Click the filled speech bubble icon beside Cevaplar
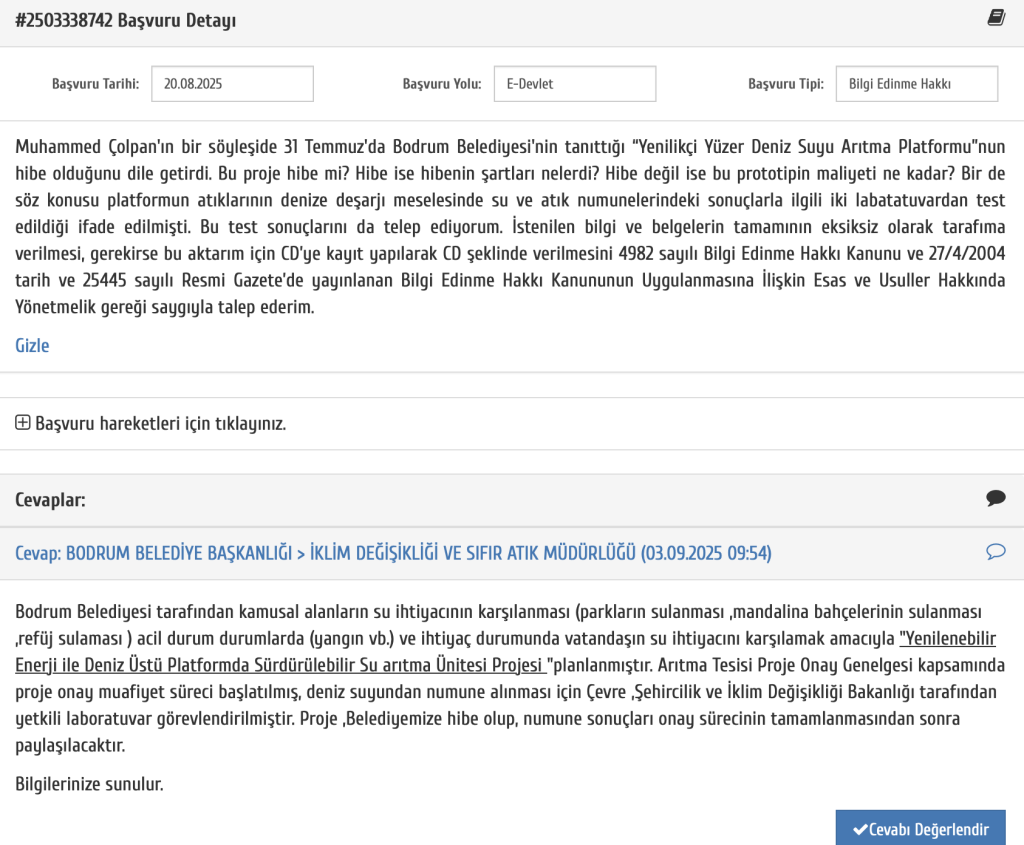The width and height of the screenshot is (1024, 845). pos(996,498)
